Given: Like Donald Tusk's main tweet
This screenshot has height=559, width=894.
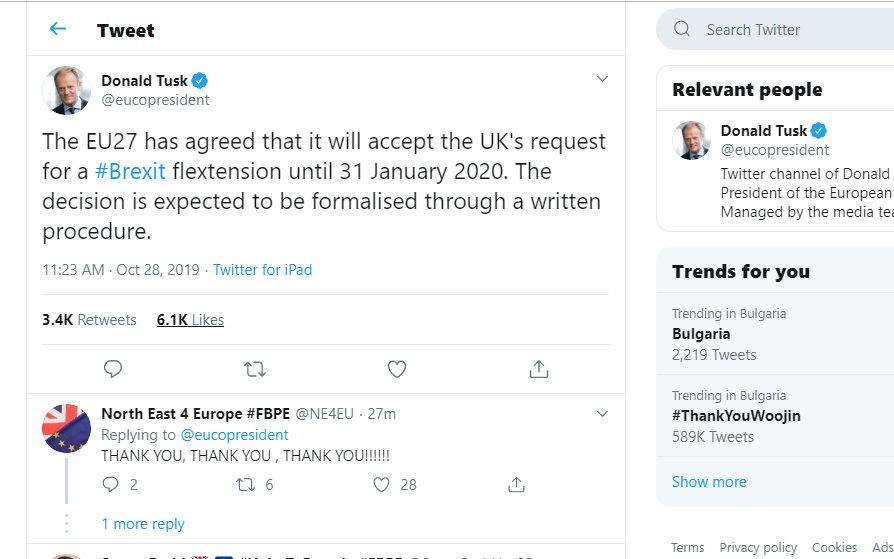Looking at the screenshot, I should pos(397,369).
